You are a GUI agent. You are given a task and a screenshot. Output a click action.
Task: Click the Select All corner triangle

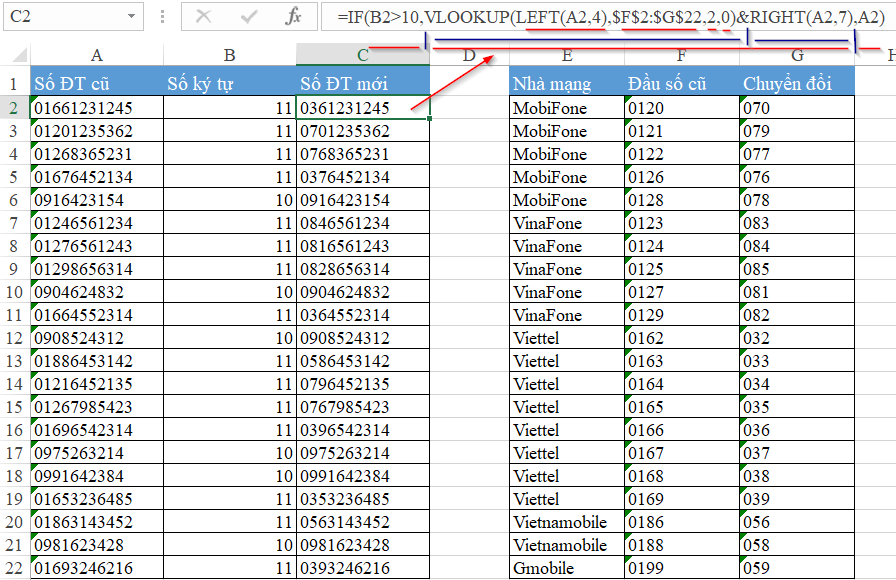(x=15, y=56)
